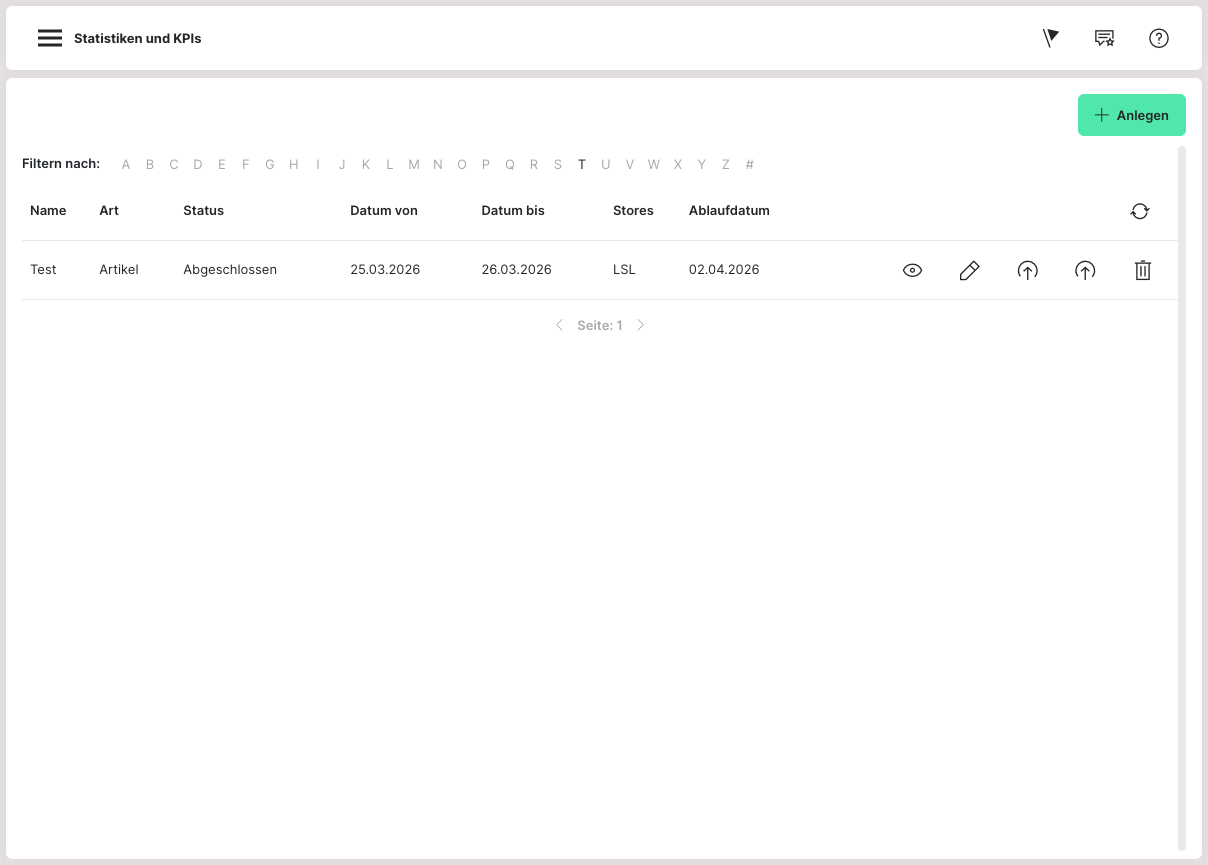Go to next page chevron
The height and width of the screenshot is (865, 1208).
pos(641,325)
